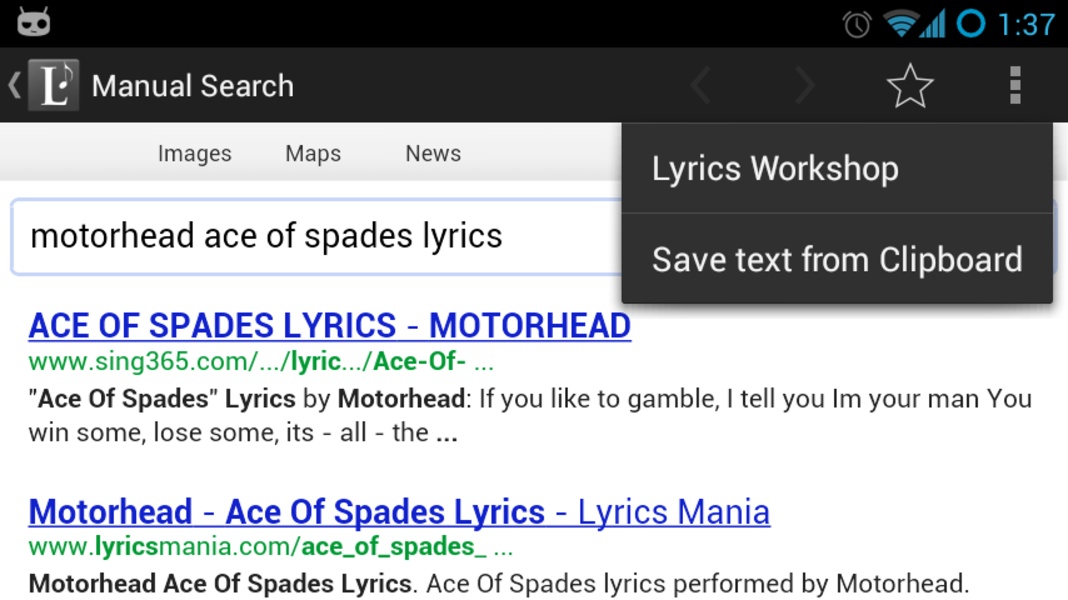
Task: Open ACE OF SPADES LYRICS - MOTORHEAD link
Action: pyautogui.click(x=330, y=325)
